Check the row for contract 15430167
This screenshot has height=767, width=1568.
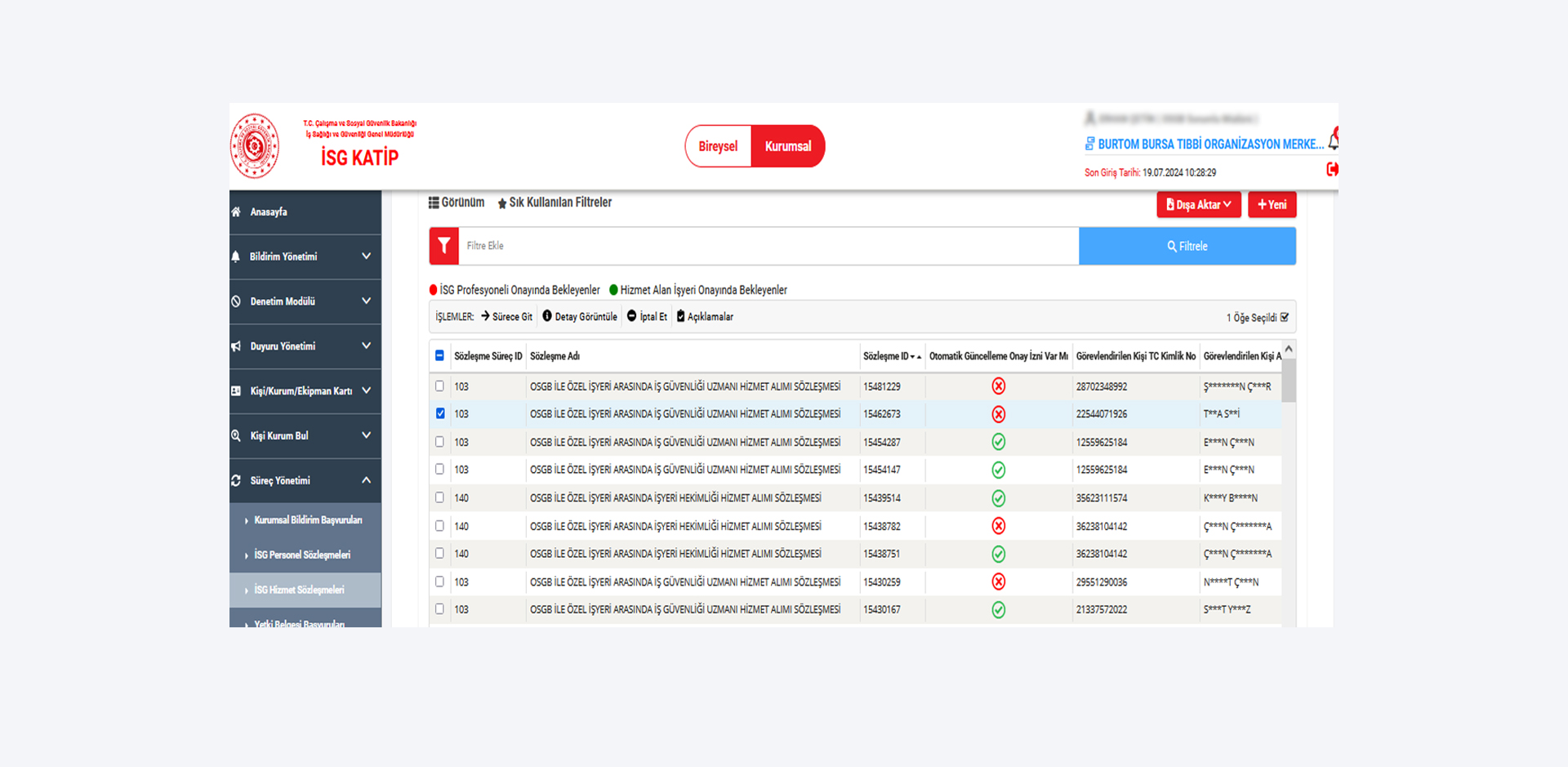coord(439,609)
